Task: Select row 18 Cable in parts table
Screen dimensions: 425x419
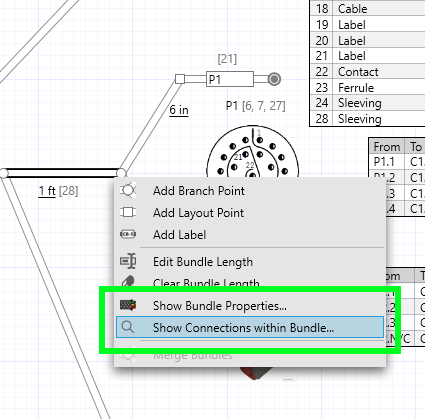Action: click(x=367, y=9)
